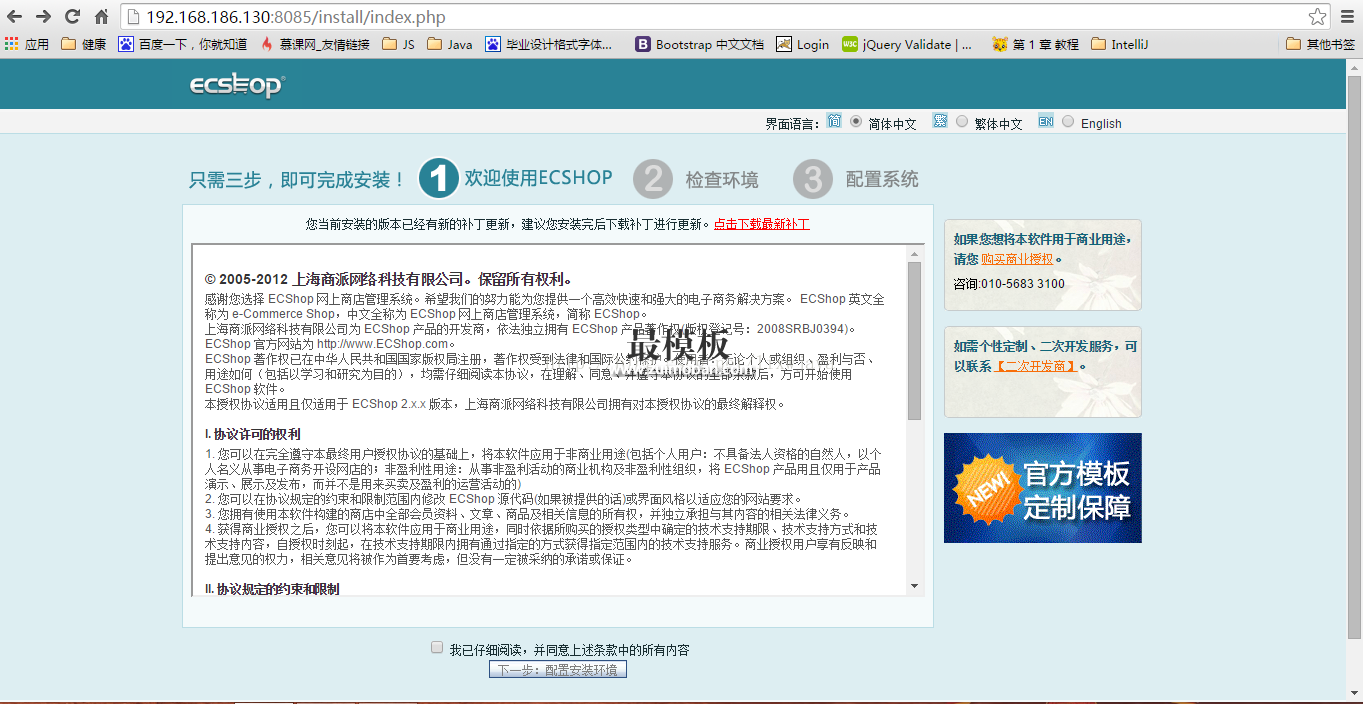Click the ECShop logo in header
The height and width of the screenshot is (704, 1363).
point(237,85)
